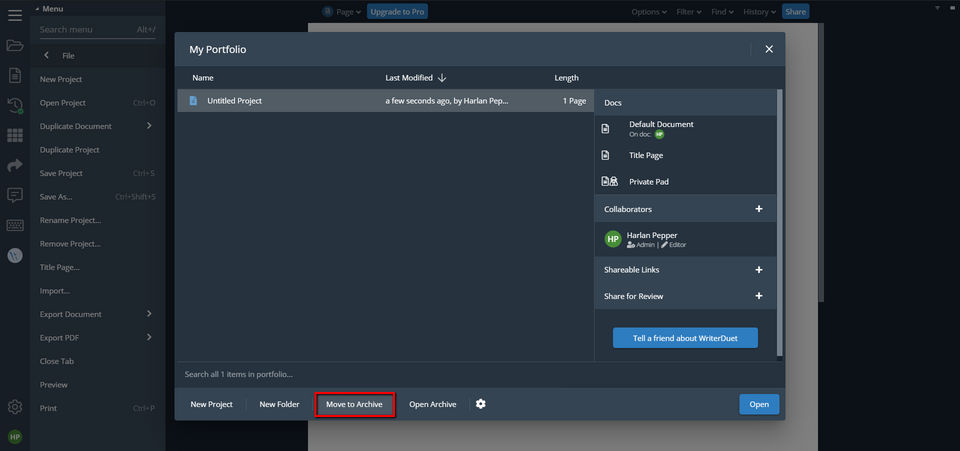Click plus next to Share for Review
The height and width of the screenshot is (451, 960).
click(759, 296)
